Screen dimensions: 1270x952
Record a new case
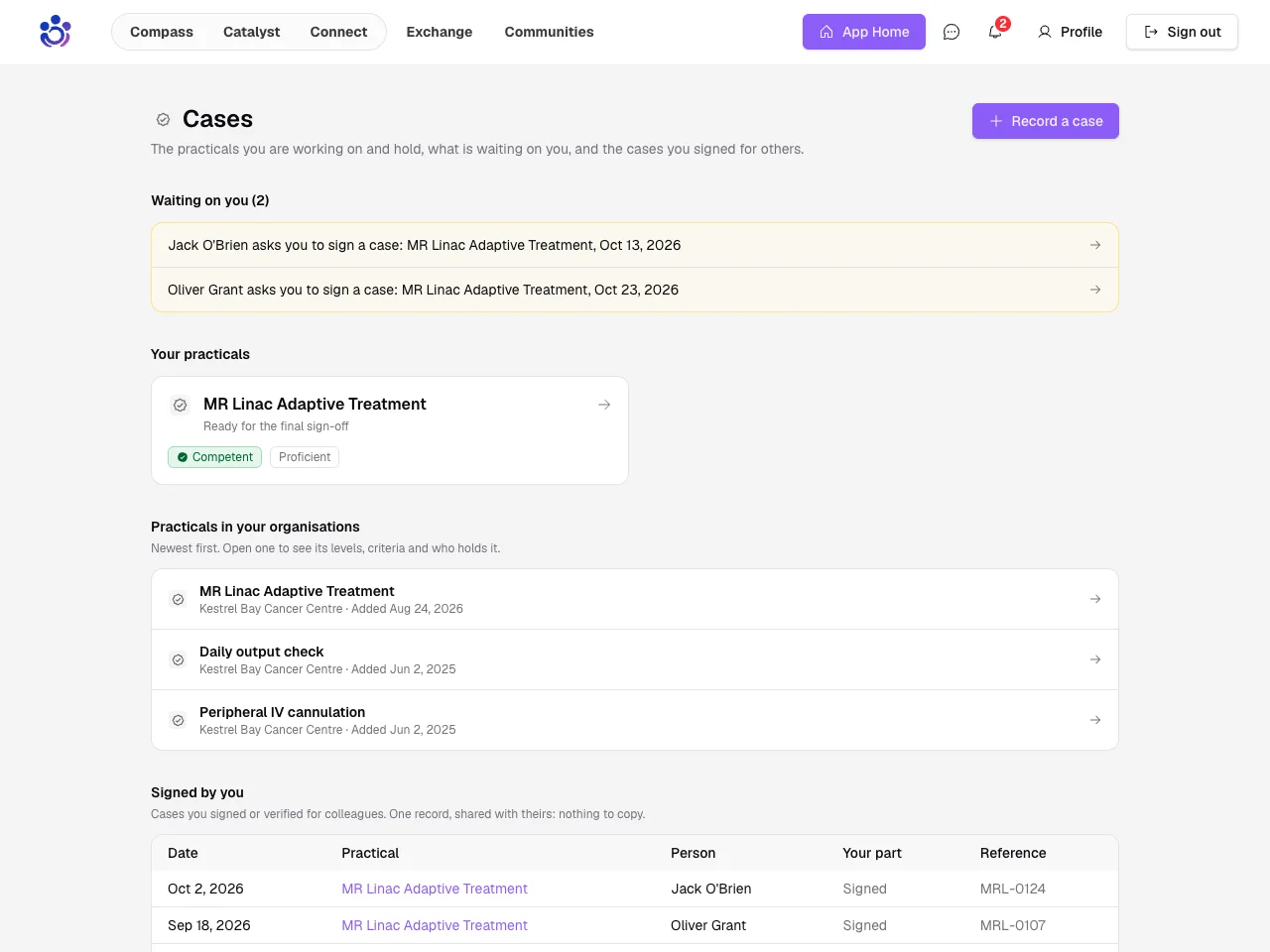tap(1046, 121)
